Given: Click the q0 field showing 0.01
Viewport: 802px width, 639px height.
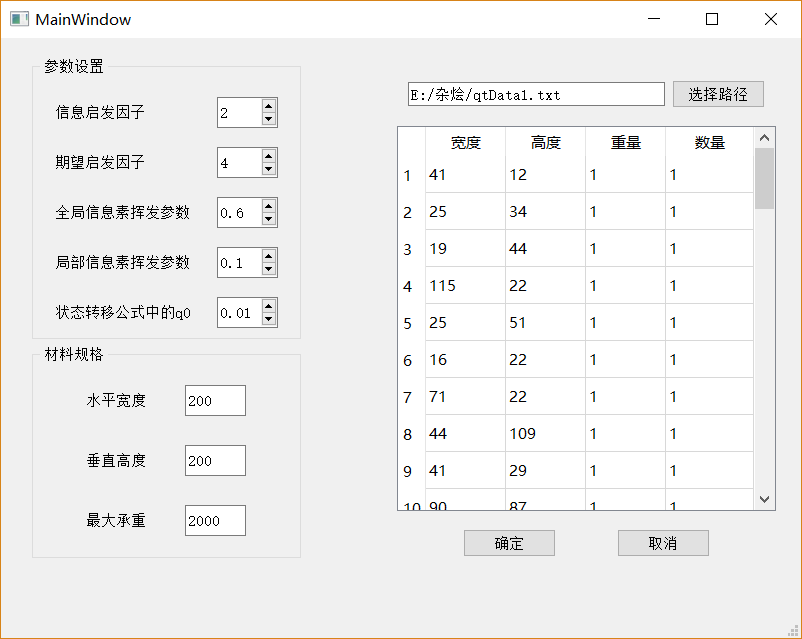Looking at the screenshot, I should (x=240, y=313).
